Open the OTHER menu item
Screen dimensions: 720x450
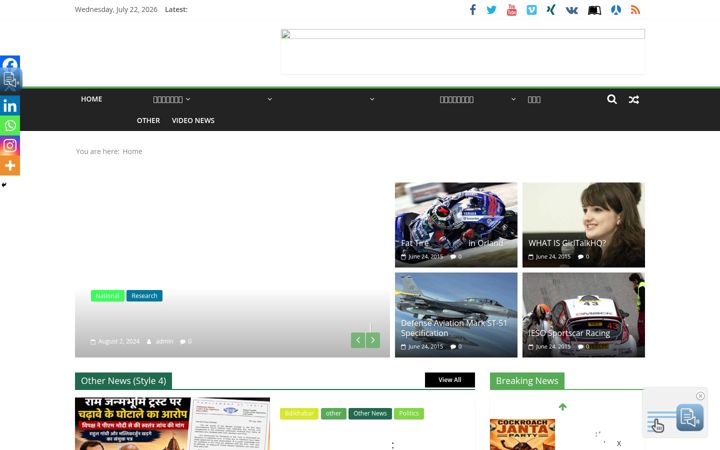point(148,120)
